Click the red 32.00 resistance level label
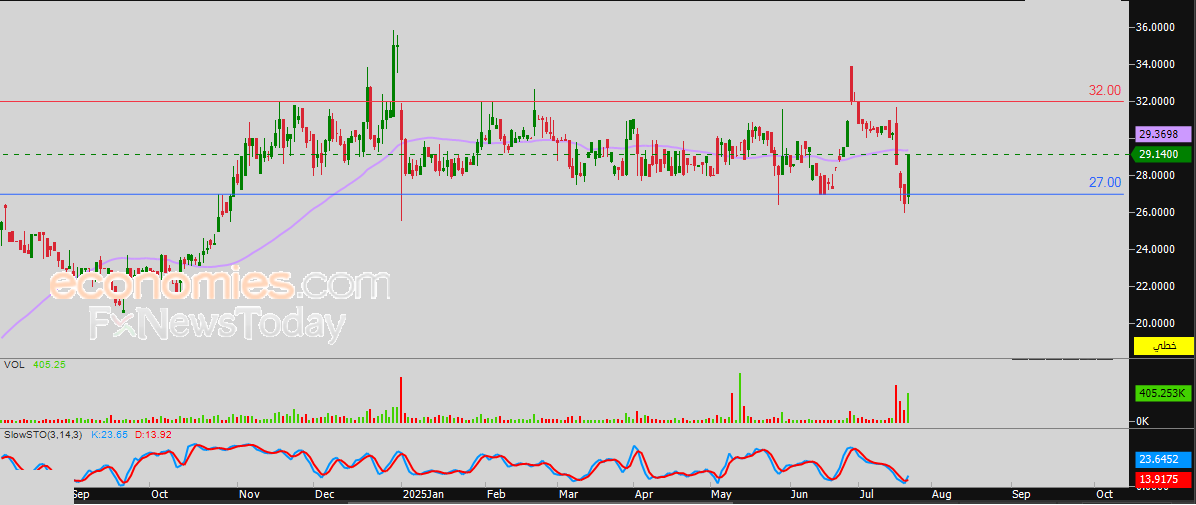This screenshot has width=1196, height=505. pyautogui.click(x=1104, y=91)
